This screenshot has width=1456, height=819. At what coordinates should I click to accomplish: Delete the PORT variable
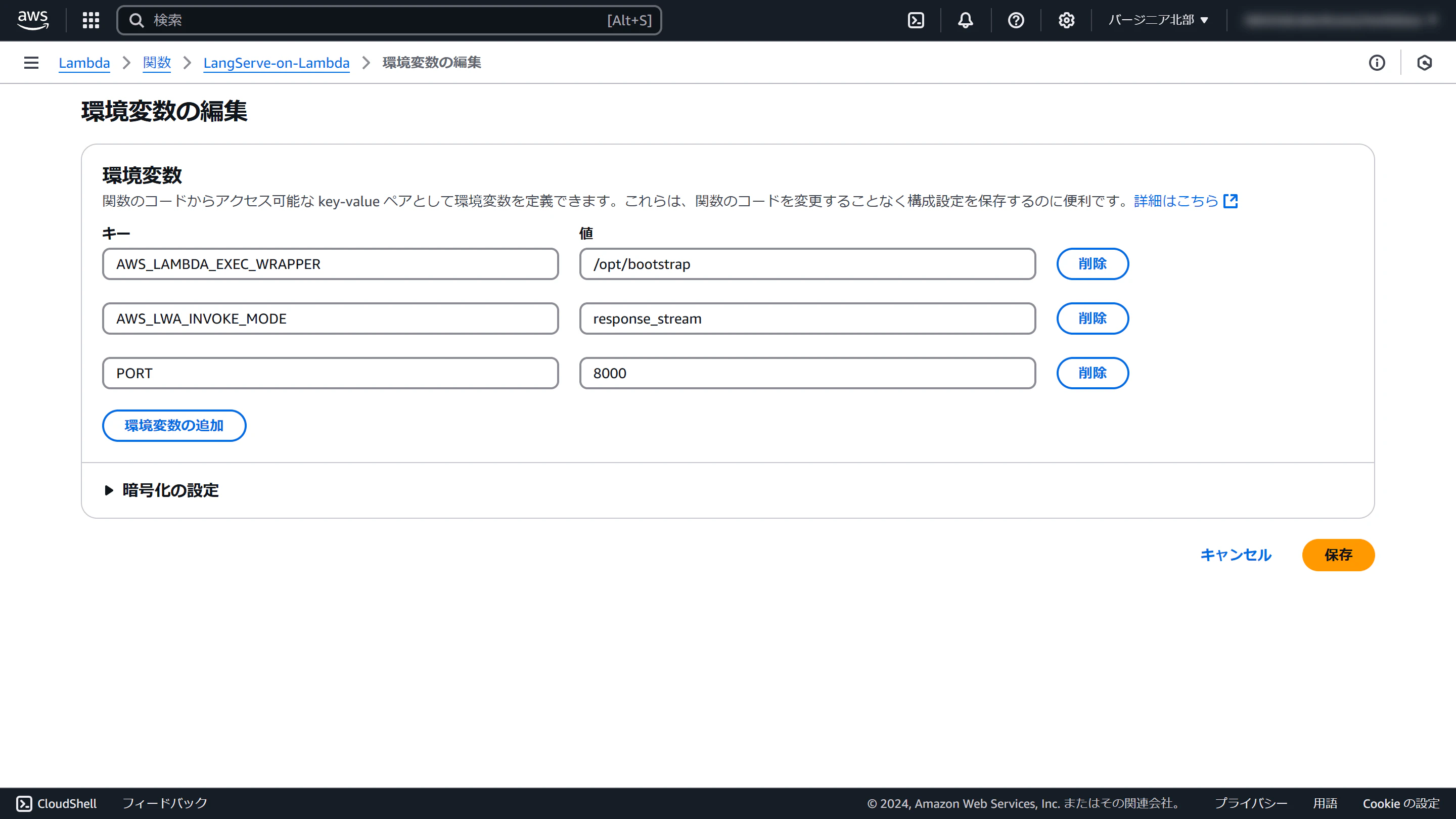1093,373
